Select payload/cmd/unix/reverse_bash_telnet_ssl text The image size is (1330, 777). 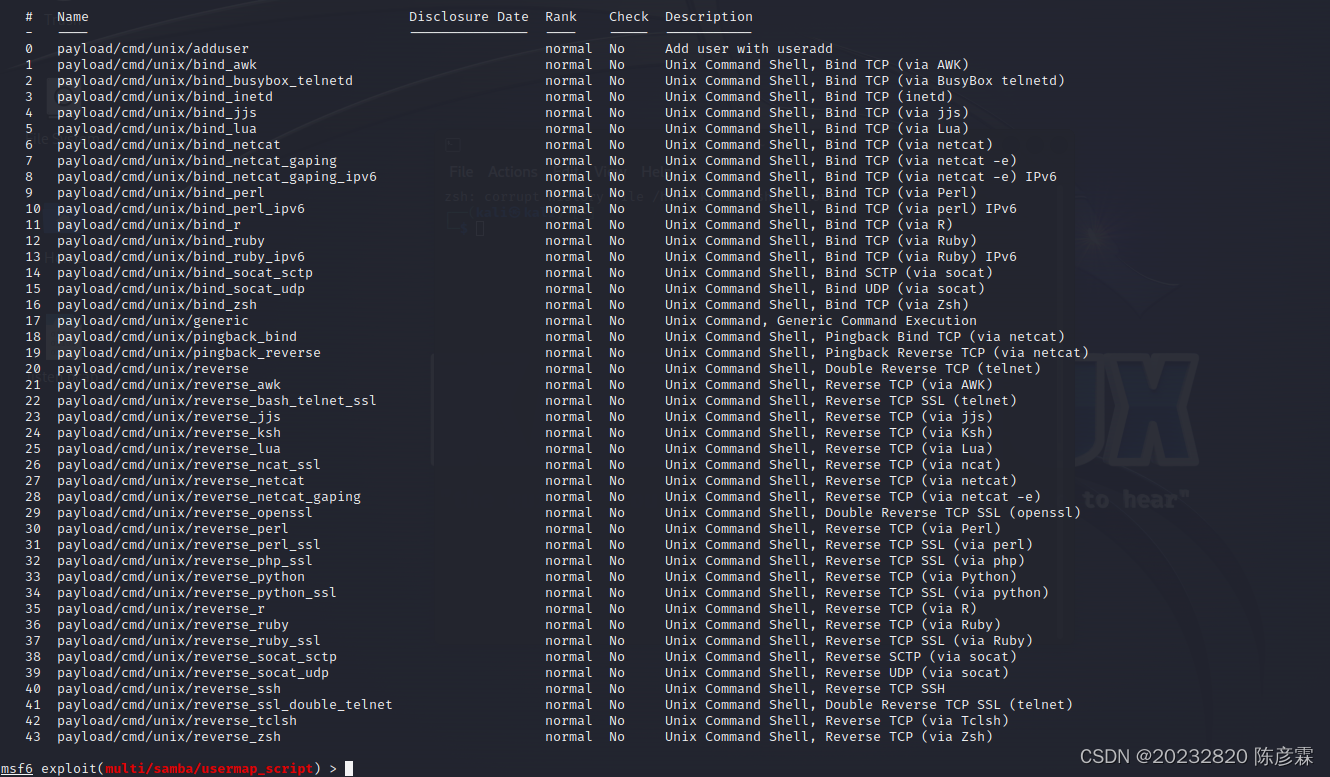[x=217, y=401]
